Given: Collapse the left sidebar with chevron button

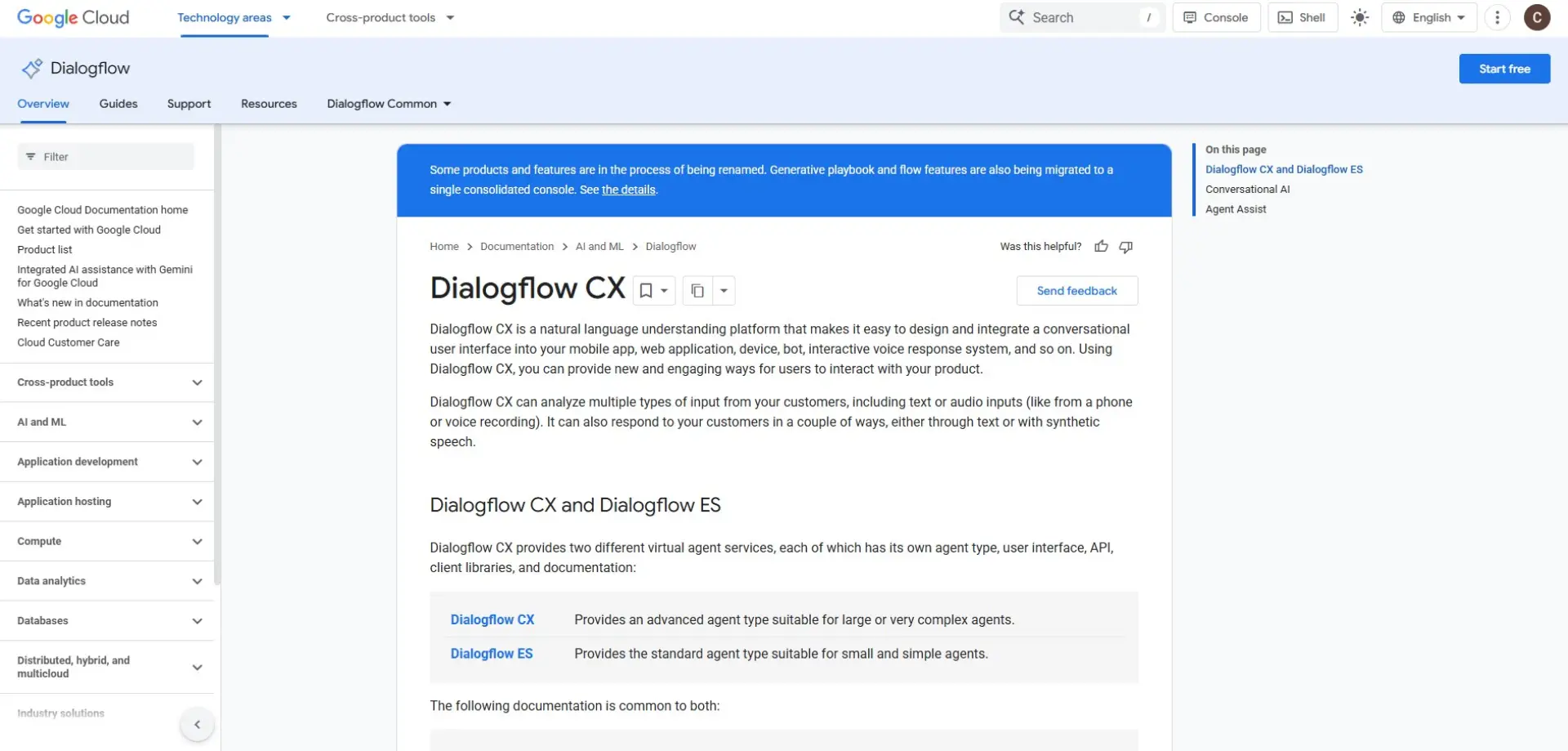Looking at the screenshot, I should (197, 725).
